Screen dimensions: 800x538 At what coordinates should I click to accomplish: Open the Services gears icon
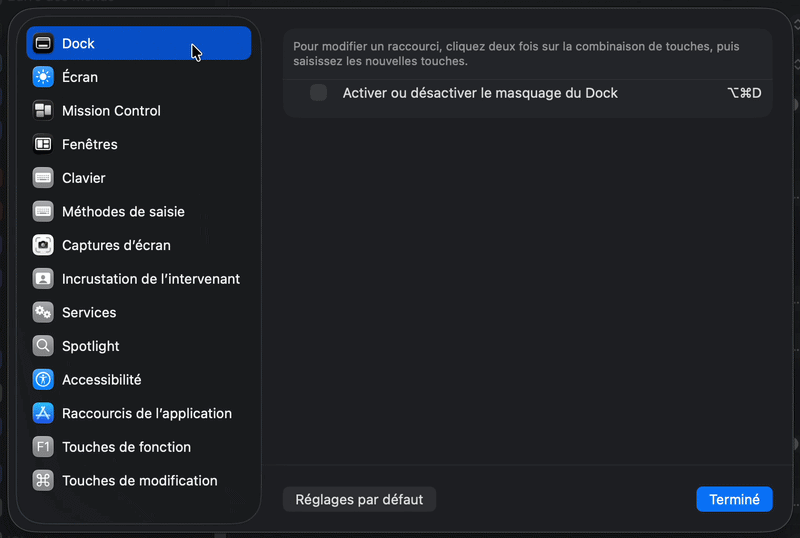[x=43, y=312]
